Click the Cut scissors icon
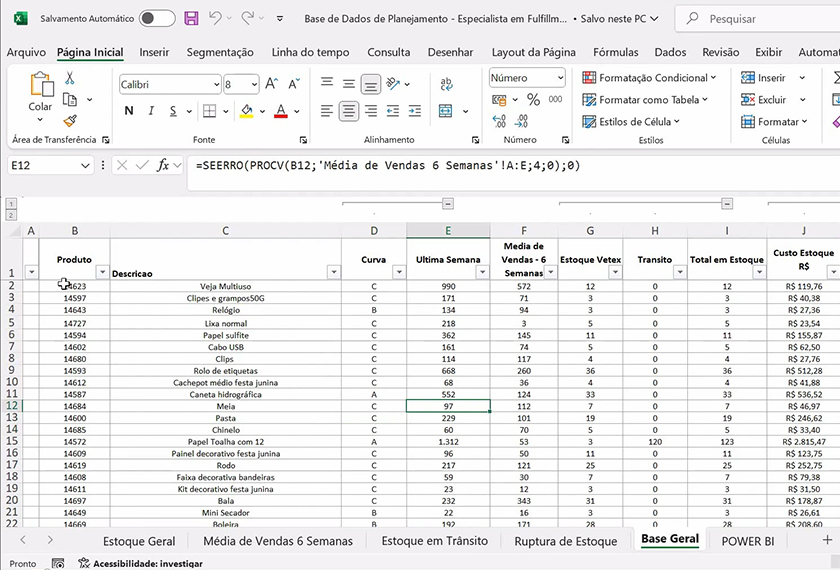Image resolution: width=840 pixels, height=570 pixels. pos(69,78)
